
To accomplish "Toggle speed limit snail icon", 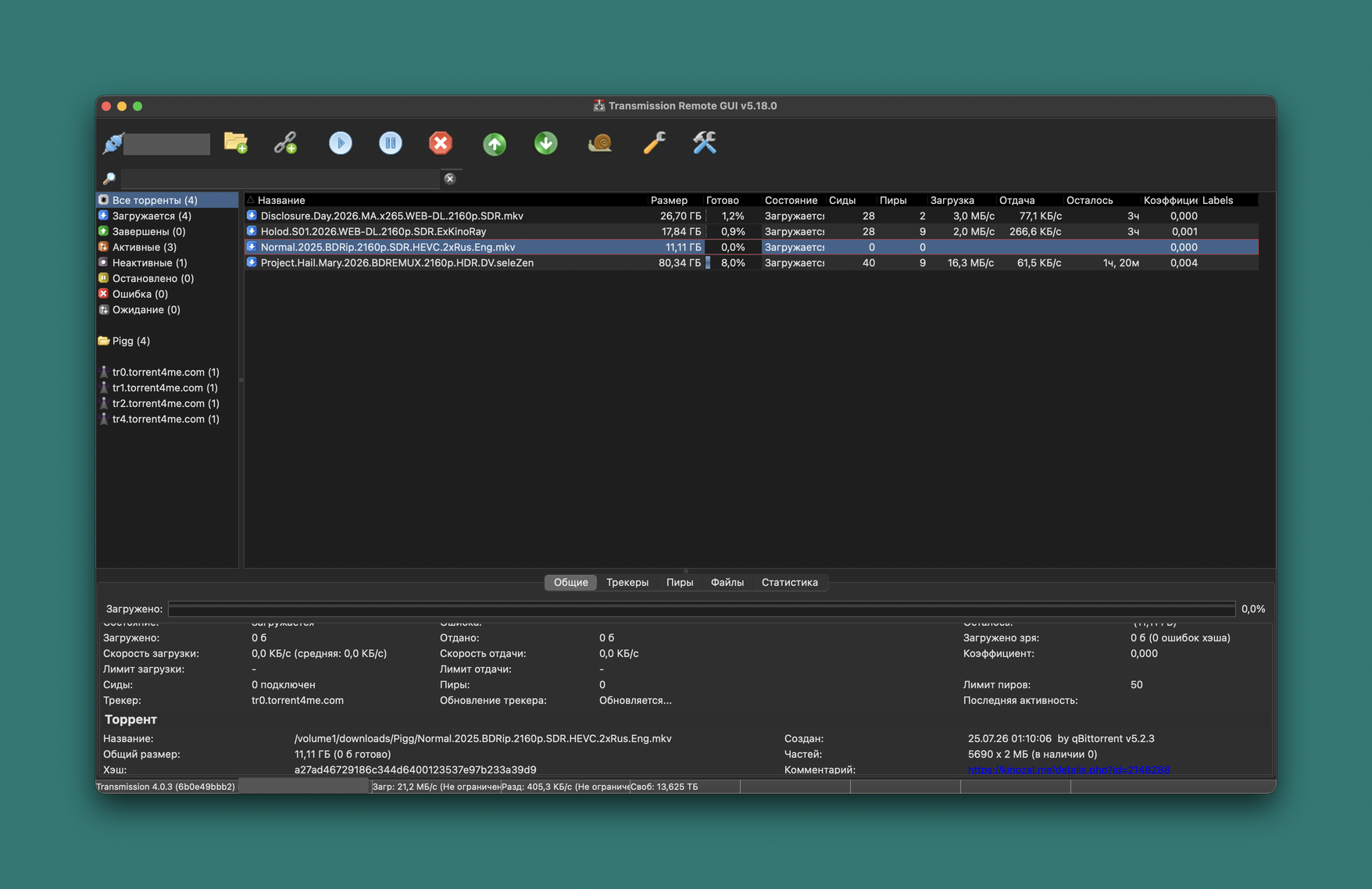I will [x=600, y=143].
